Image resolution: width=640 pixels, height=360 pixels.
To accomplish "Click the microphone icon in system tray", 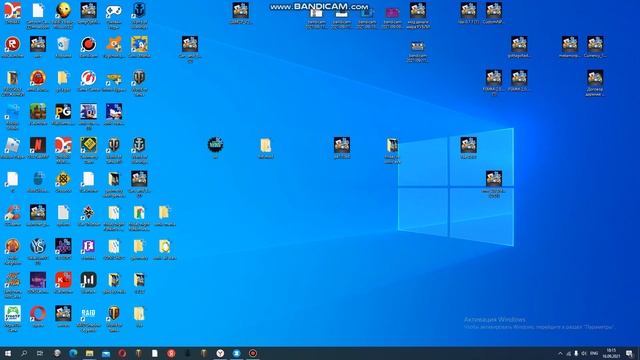I will (x=576, y=353).
